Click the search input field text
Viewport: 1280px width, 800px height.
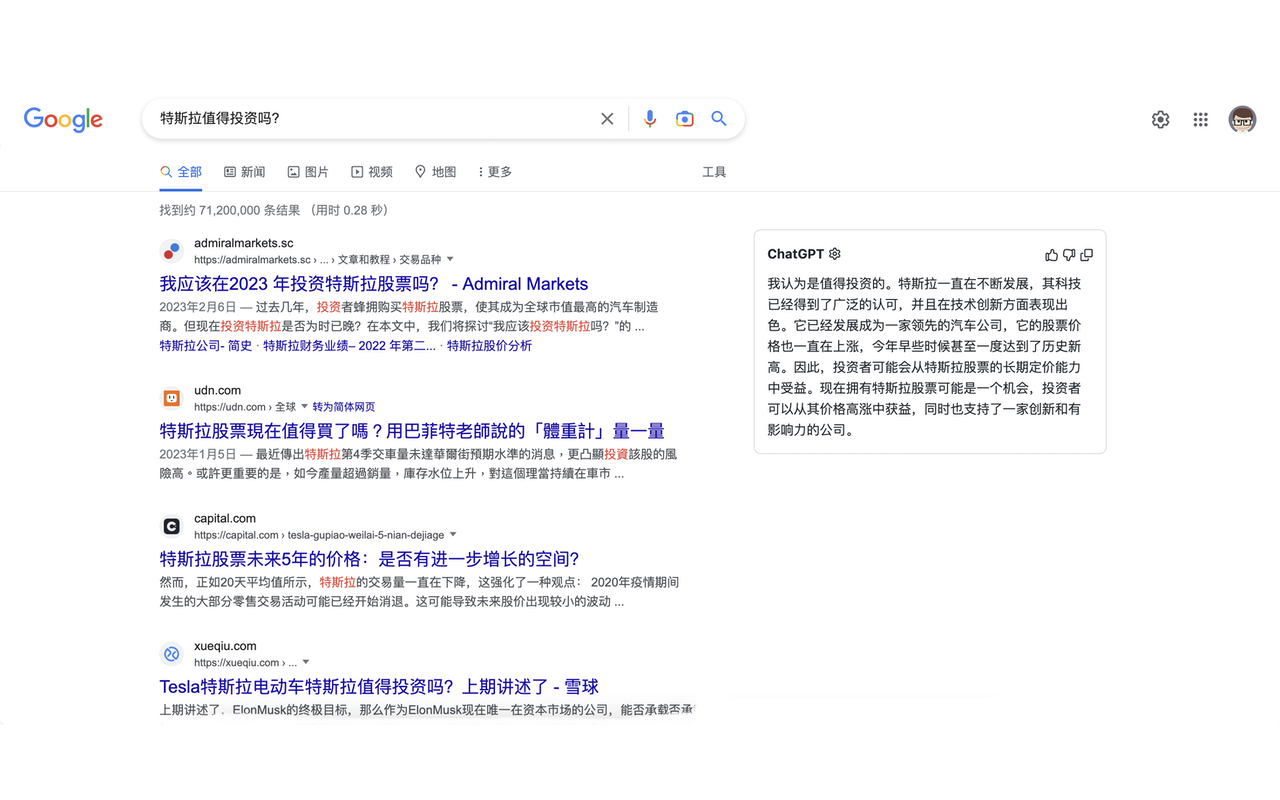[x=220, y=118]
